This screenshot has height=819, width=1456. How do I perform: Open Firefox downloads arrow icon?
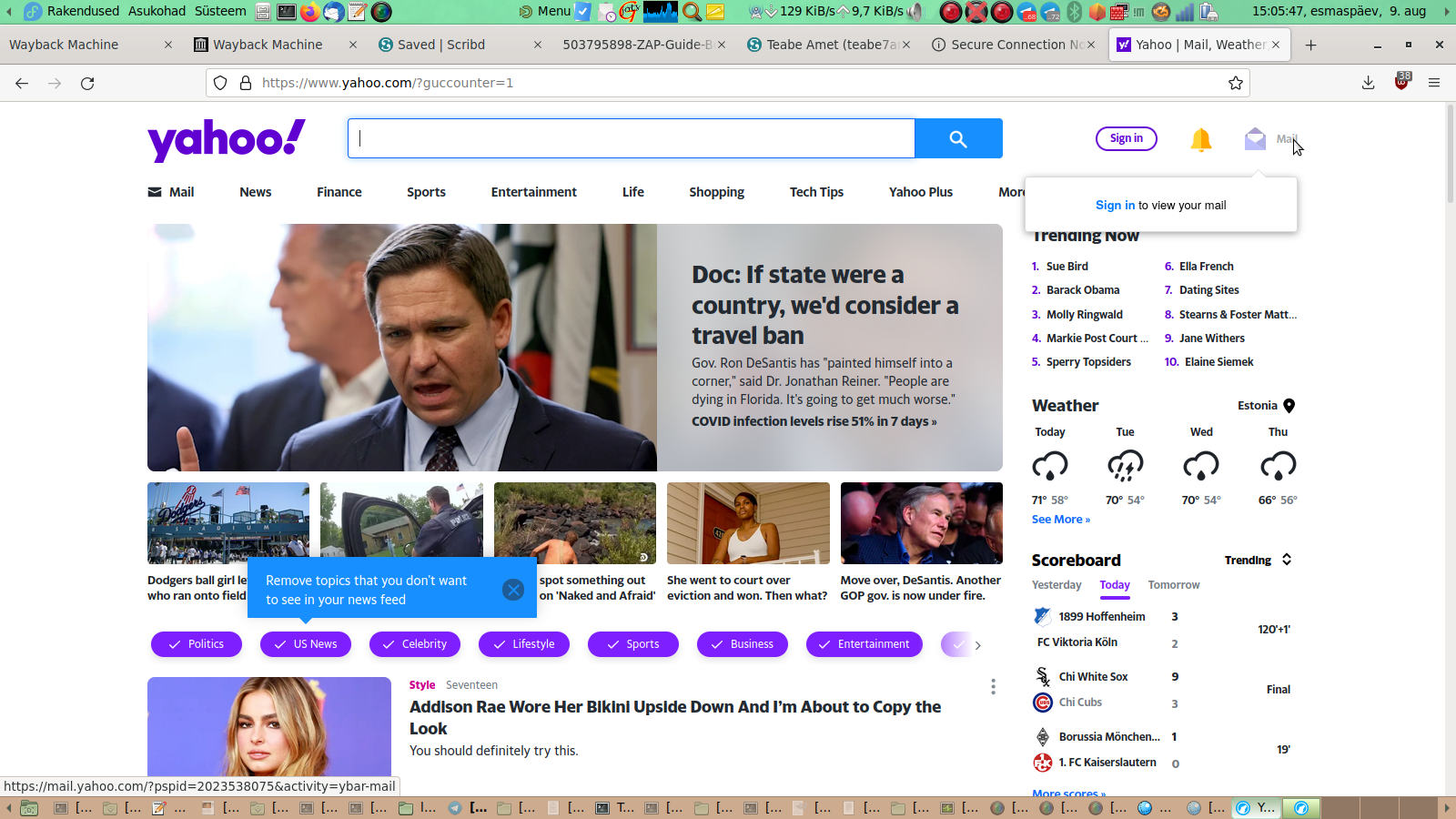pos(1368,83)
